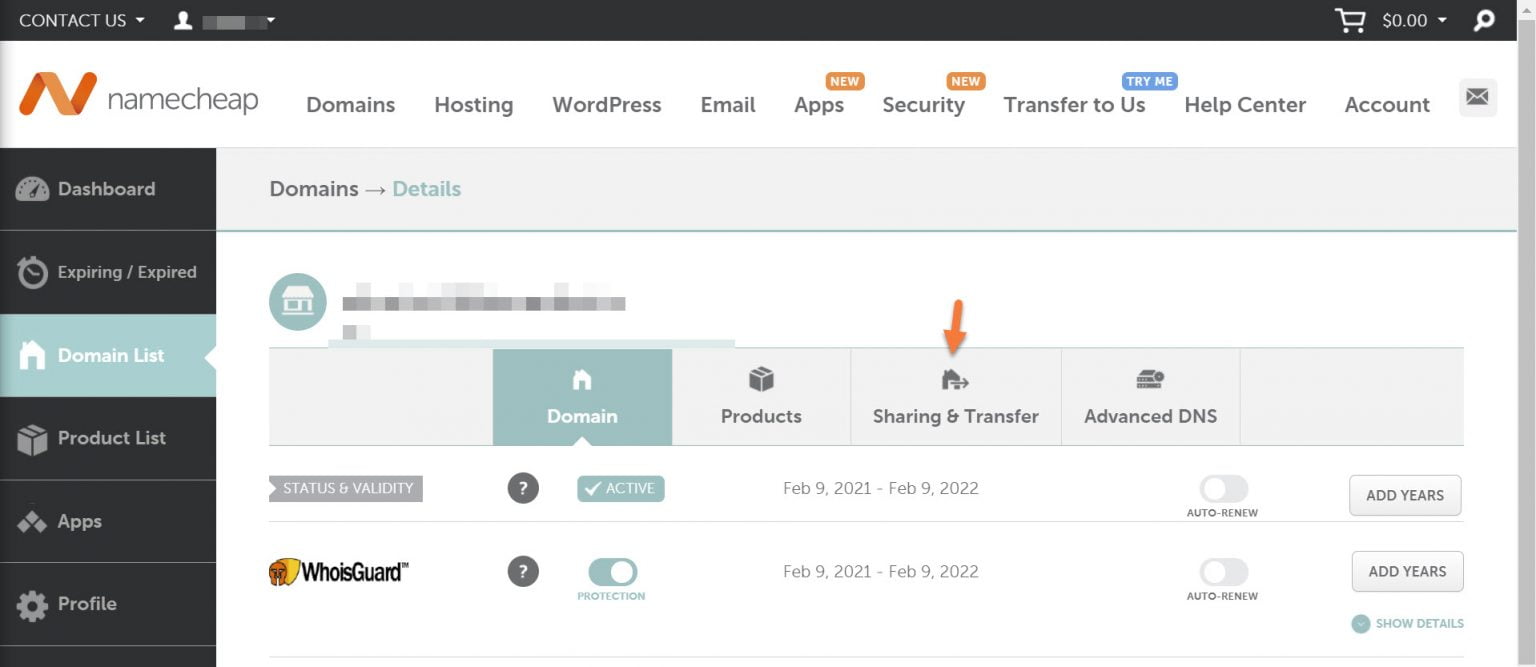Open the Transfer to Us page

(1074, 105)
